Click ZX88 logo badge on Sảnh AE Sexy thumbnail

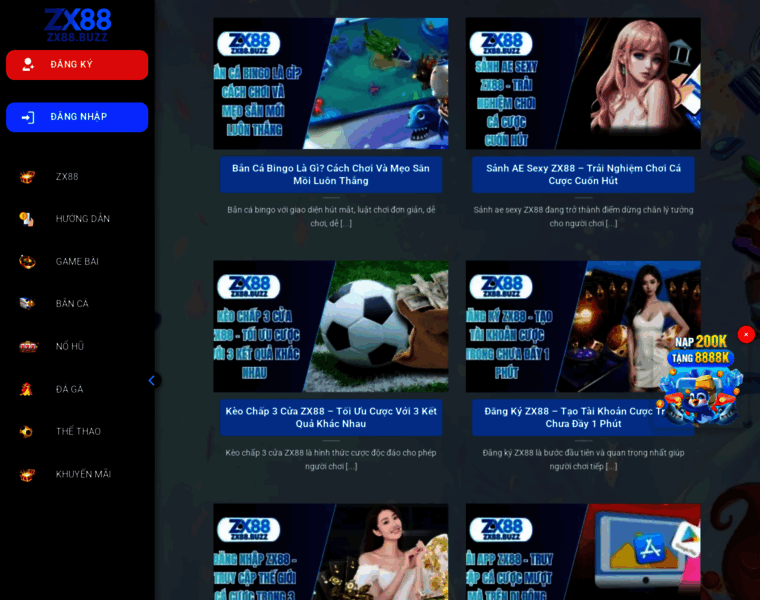click(501, 44)
